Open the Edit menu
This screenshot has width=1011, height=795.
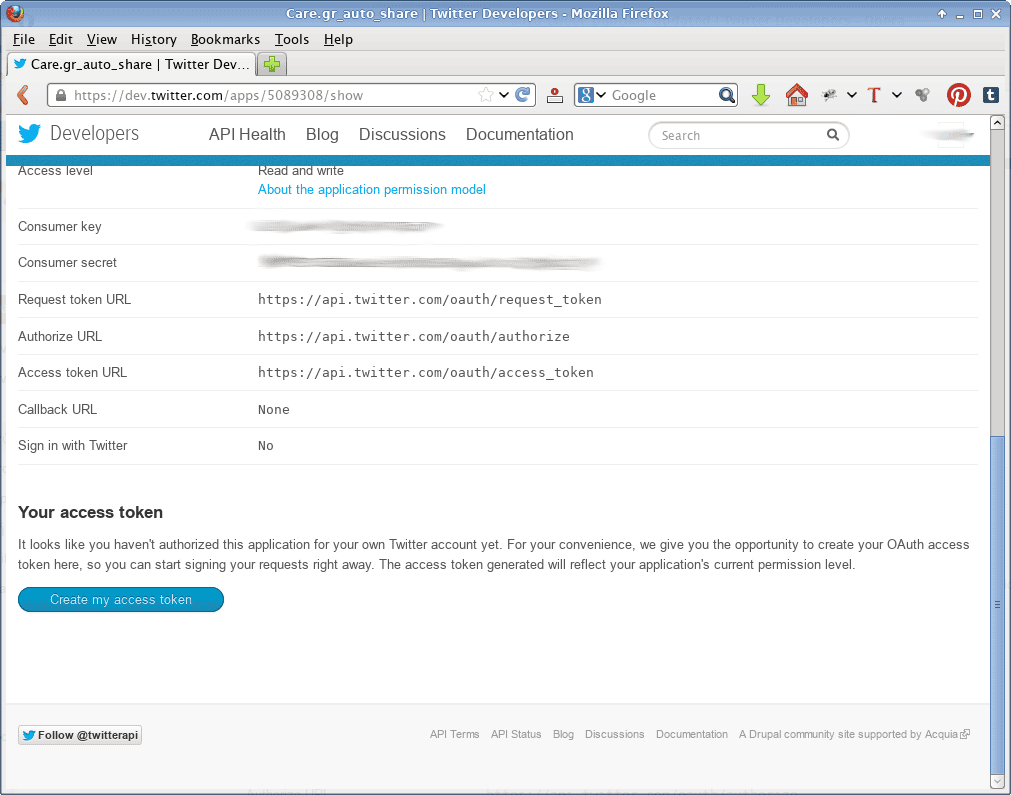(x=61, y=39)
